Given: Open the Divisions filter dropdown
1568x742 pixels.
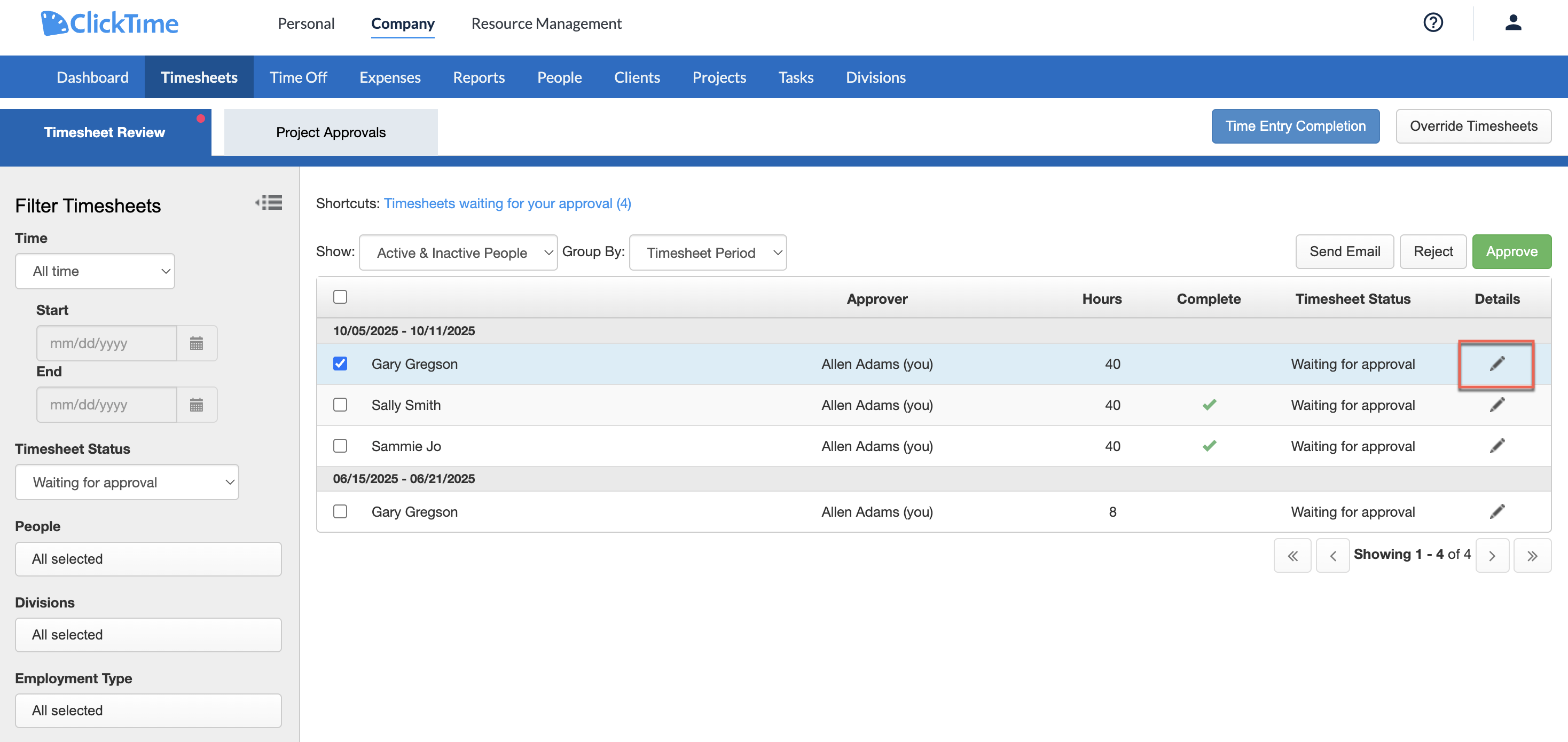Looking at the screenshot, I should [x=148, y=635].
